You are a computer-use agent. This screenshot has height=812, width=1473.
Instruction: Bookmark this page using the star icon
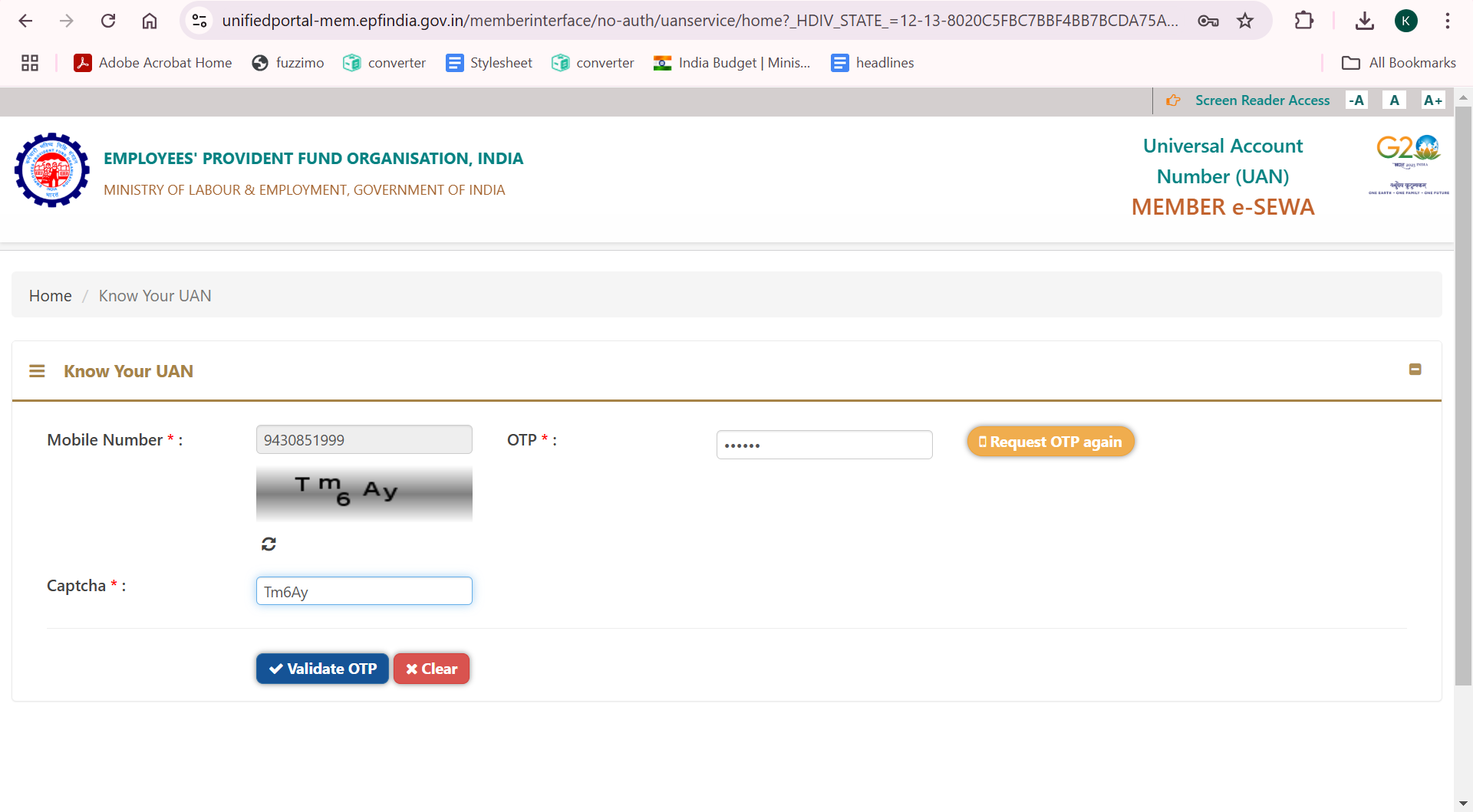click(x=1245, y=21)
